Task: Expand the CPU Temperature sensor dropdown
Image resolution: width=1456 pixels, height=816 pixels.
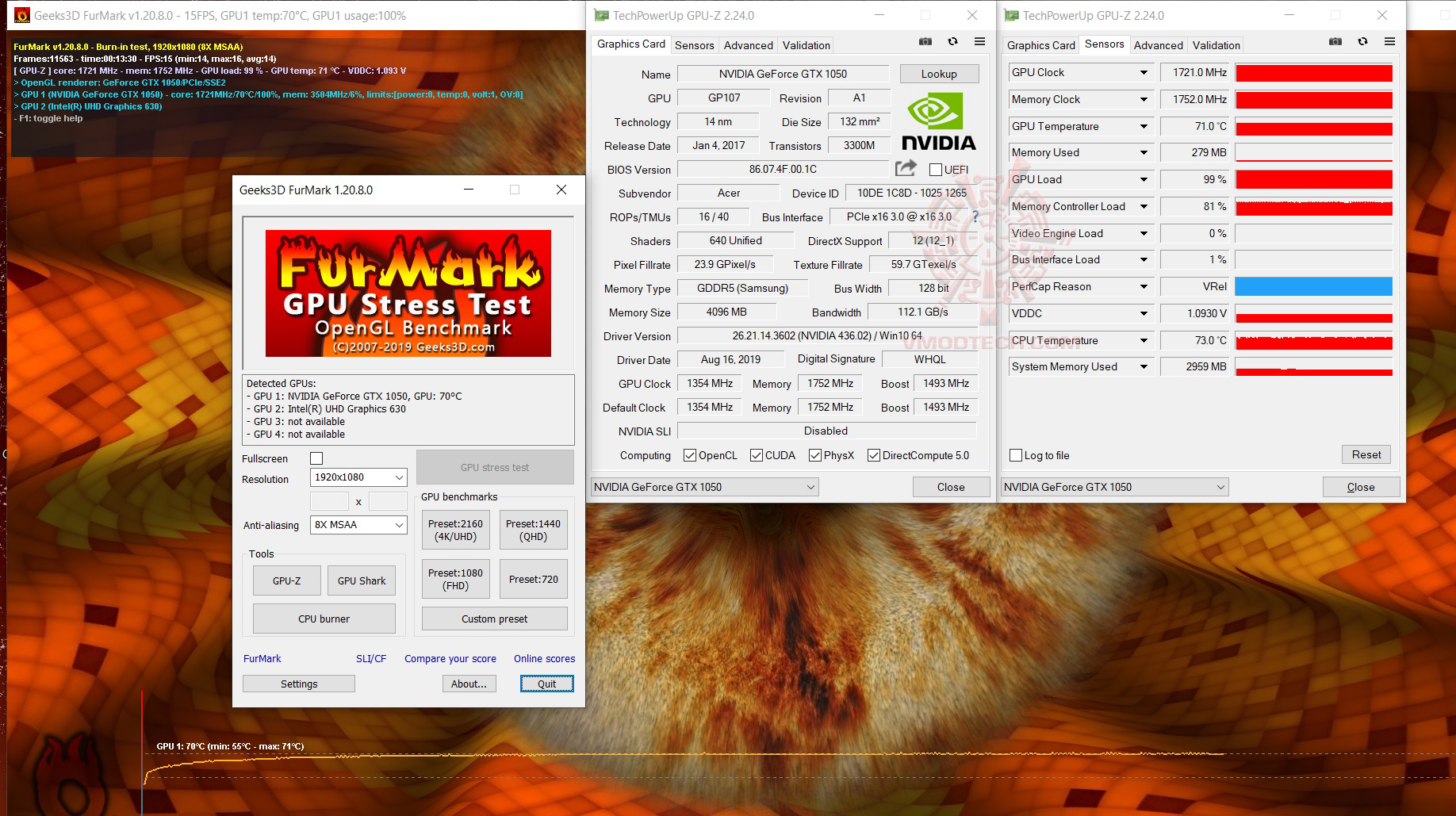Action: coord(1144,340)
